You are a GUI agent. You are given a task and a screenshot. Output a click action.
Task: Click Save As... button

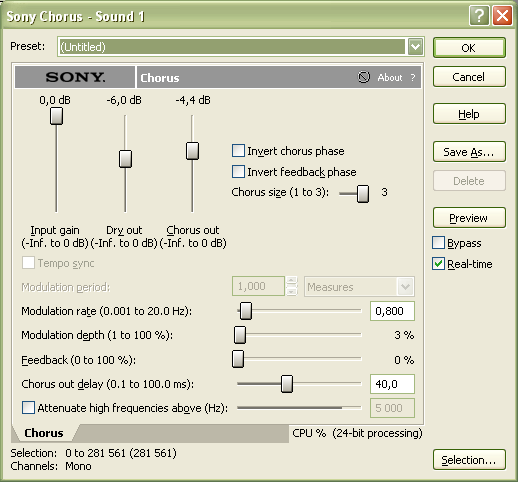469,152
